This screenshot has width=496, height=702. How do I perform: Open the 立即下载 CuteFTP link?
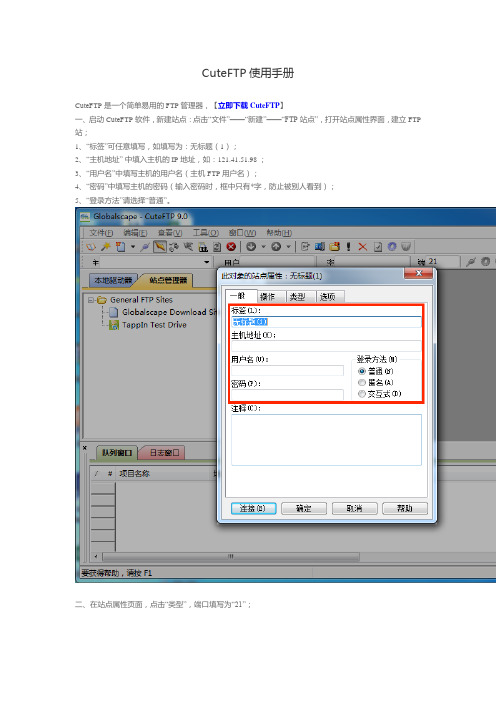point(248,106)
